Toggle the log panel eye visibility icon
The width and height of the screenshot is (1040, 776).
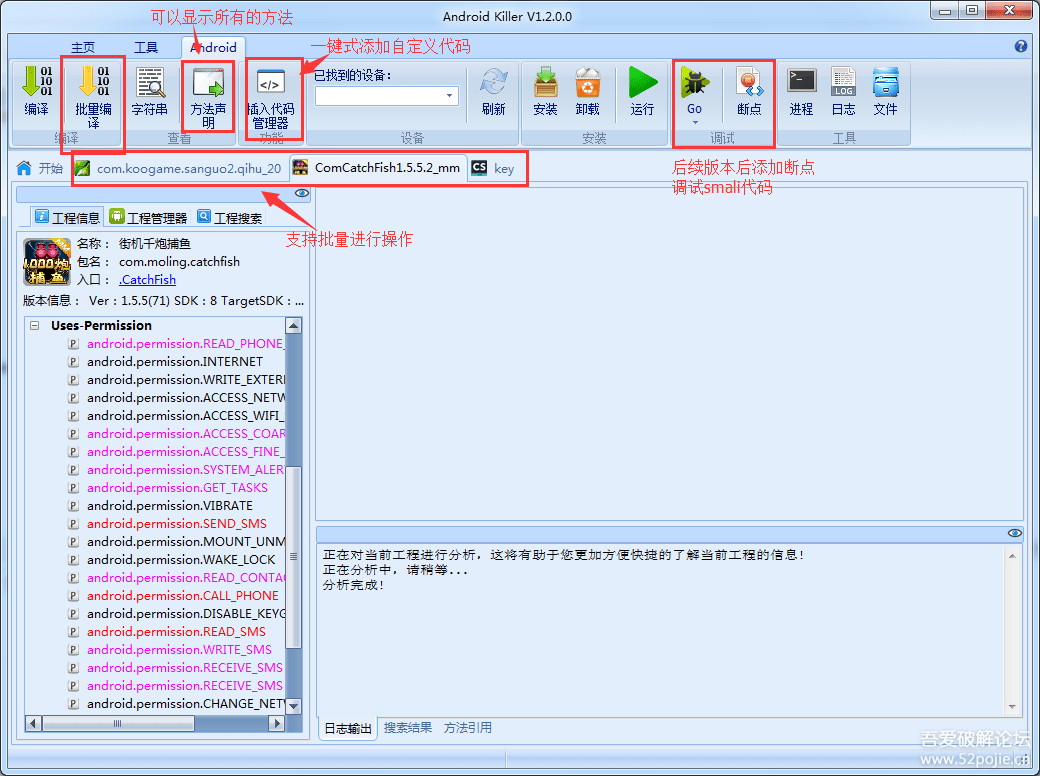coord(1015,533)
